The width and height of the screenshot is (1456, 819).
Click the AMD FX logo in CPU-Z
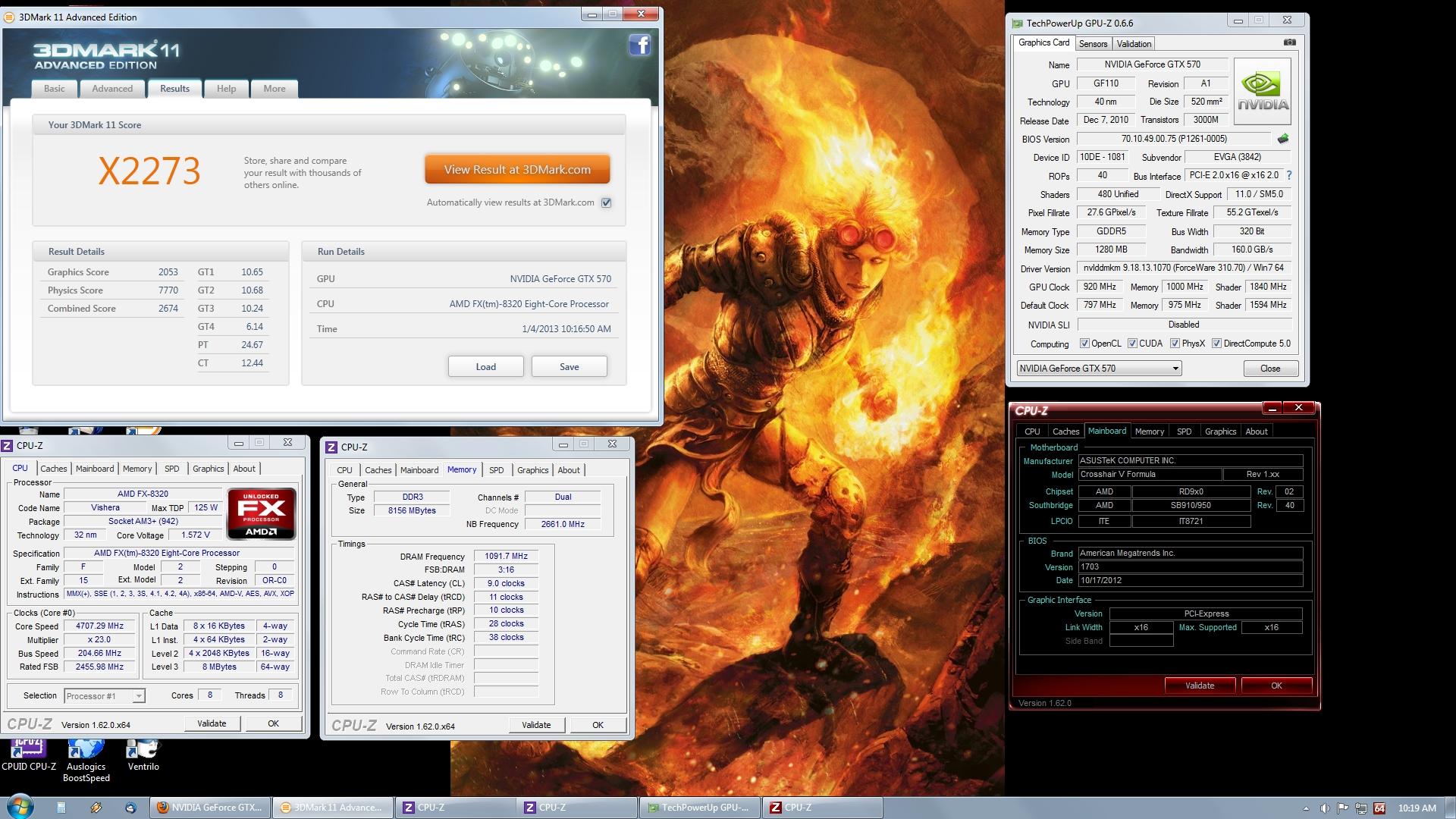point(261,514)
